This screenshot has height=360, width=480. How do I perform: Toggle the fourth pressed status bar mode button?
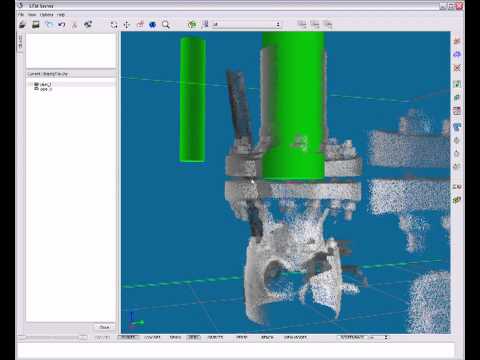(193, 337)
